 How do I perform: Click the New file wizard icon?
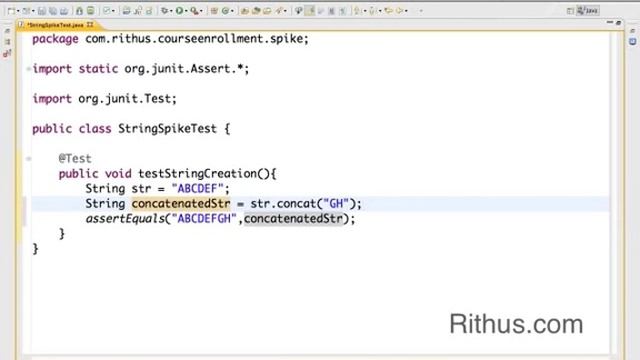[11, 11]
